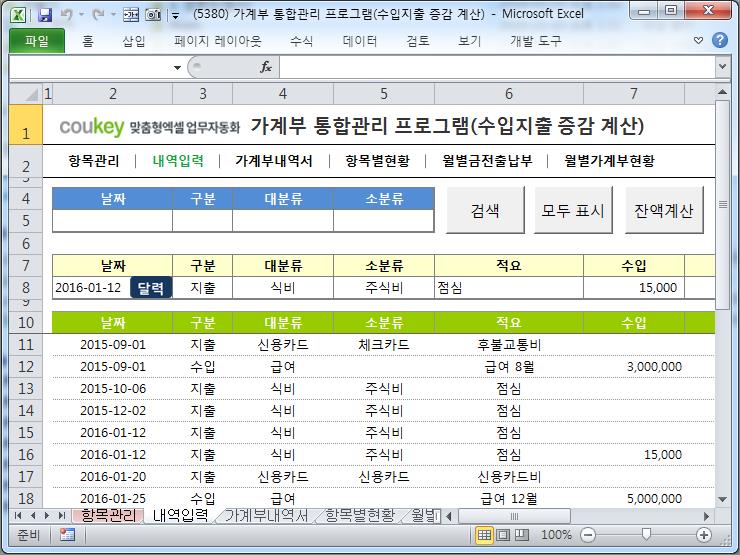Open Customize Quick Access Toolbar arrow
740x555 pixels.
176,16
